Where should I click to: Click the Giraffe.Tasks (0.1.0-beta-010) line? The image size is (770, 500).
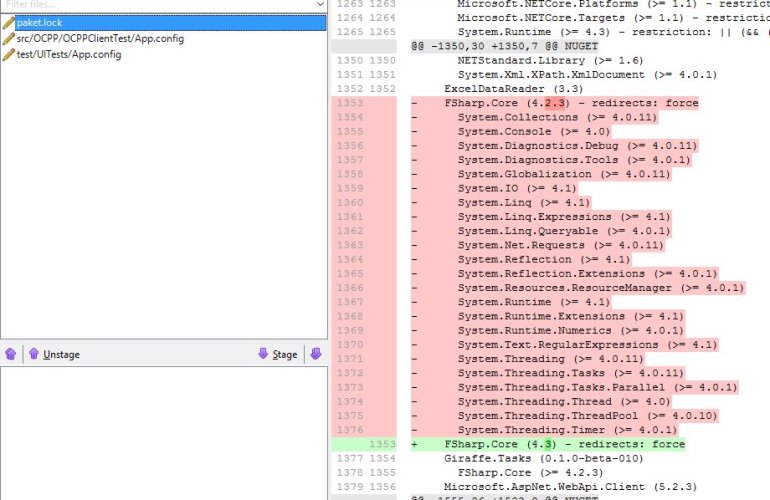click(528, 458)
